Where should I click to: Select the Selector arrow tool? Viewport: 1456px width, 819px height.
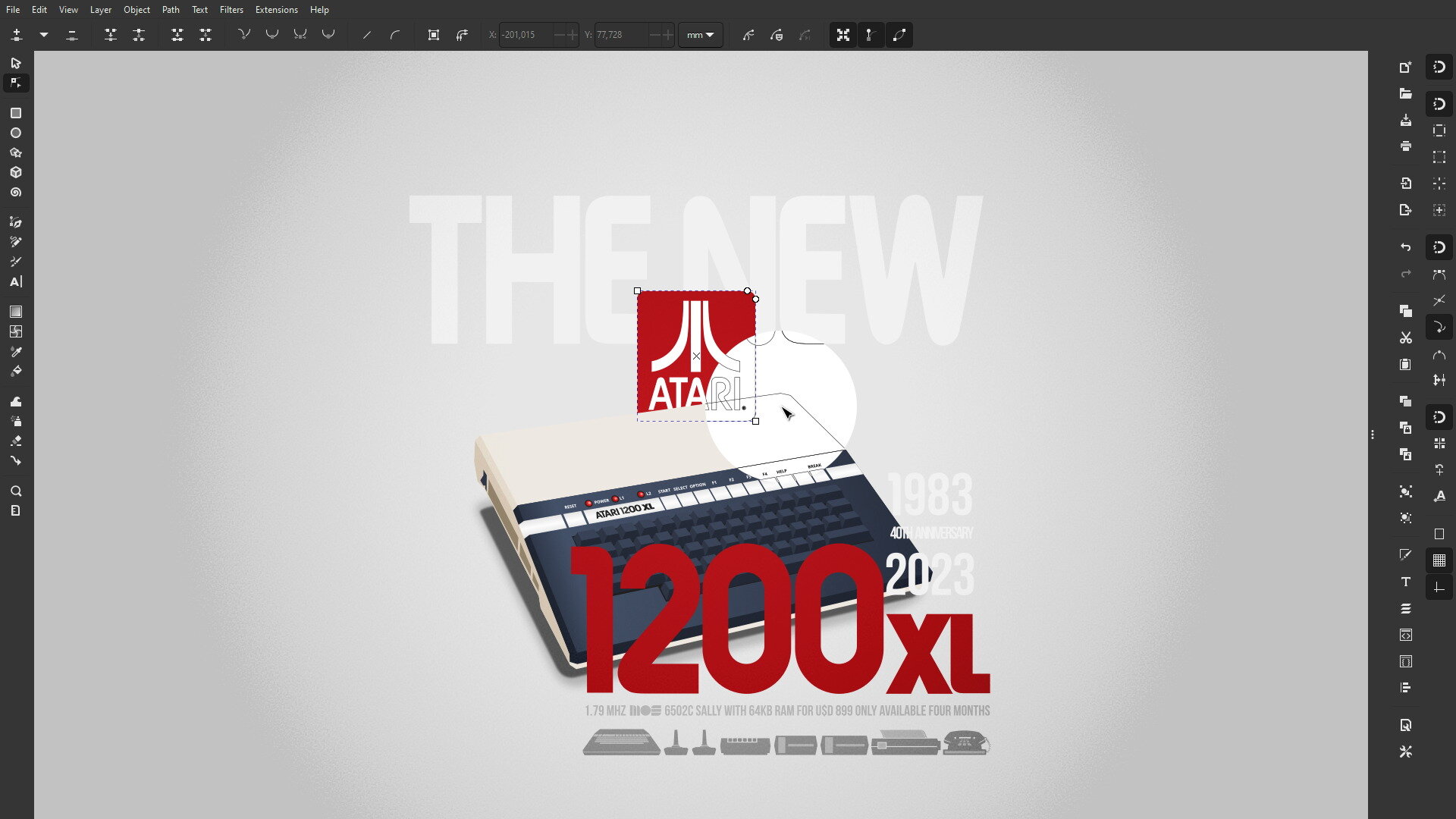[16, 64]
